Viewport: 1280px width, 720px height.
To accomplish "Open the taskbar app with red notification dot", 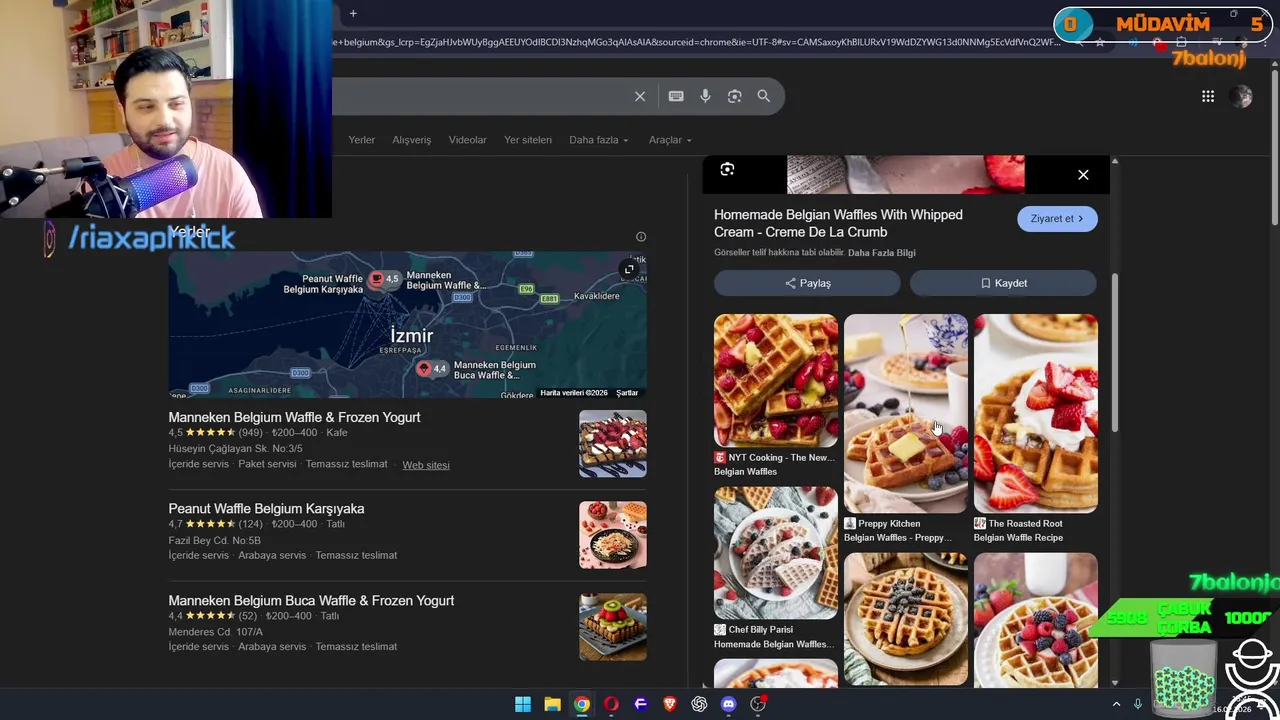I will click(758, 704).
